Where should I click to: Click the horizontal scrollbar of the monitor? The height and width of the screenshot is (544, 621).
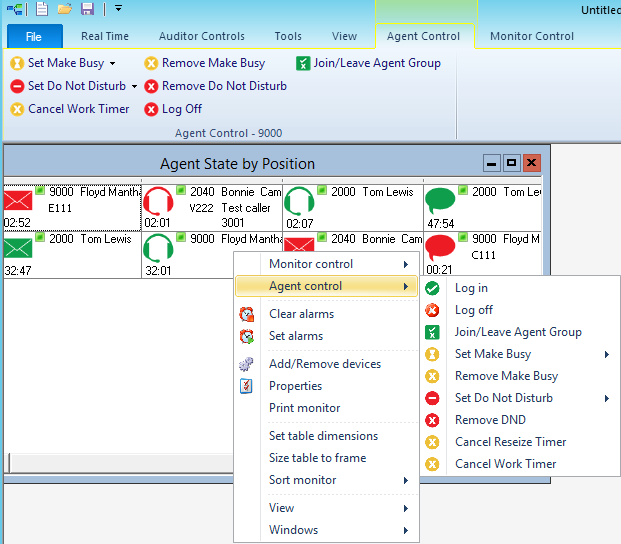[120, 462]
